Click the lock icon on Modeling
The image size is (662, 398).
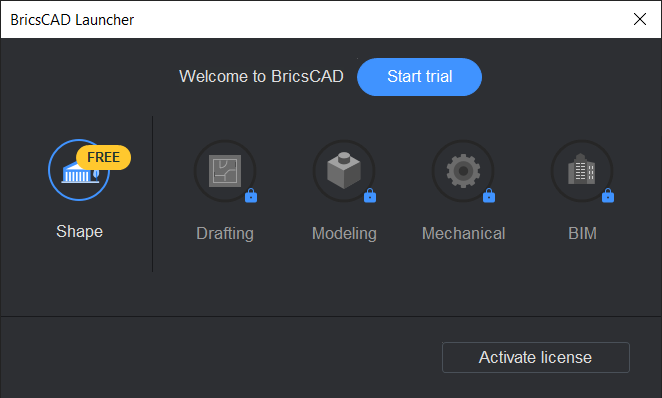(x=370, y=195)
